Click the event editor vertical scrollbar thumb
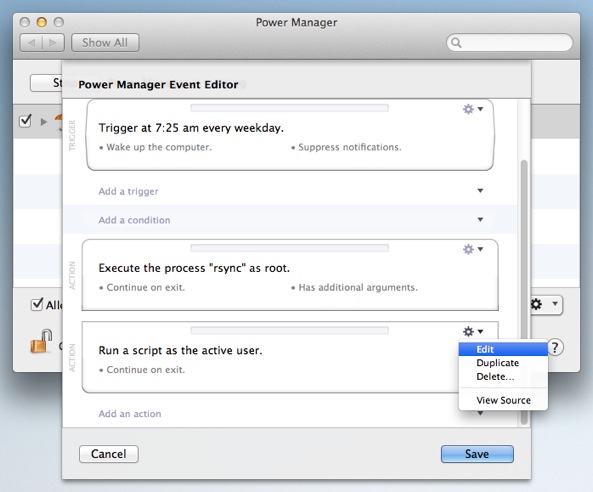This screenshot has width=593, height=492. tap(524, 291)
